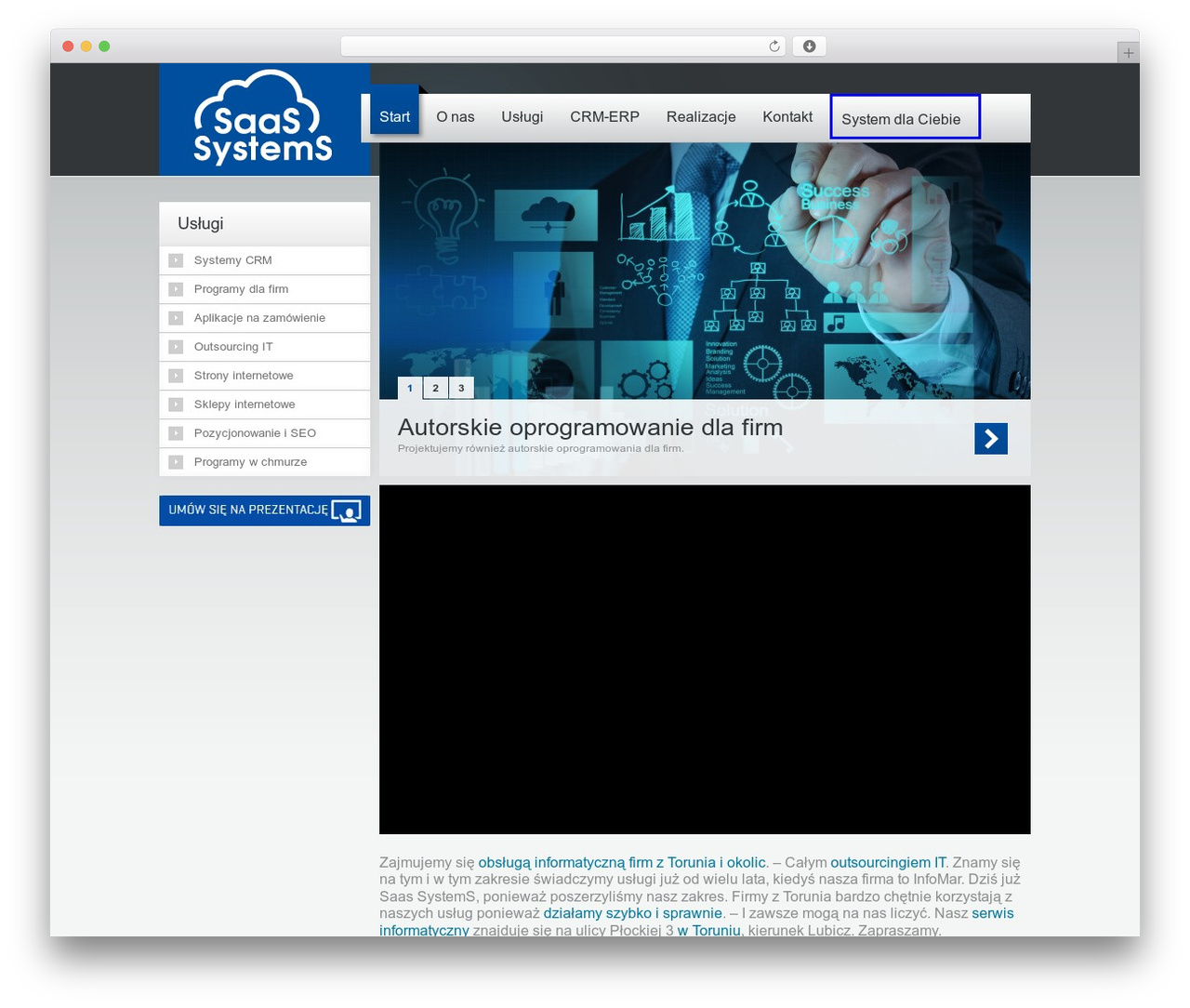Click the Usługi sidebar heading
Viewport: 1190px width, 1008px height.
click(201, 223)
